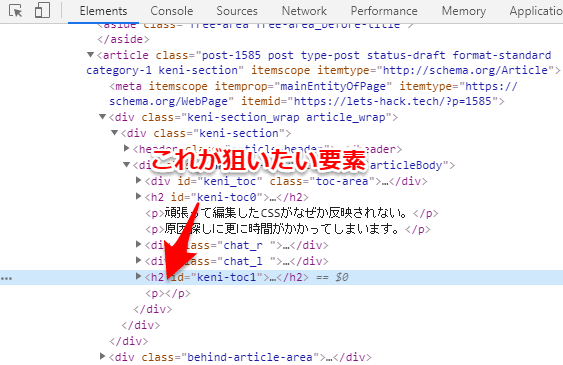Open the Application tab
563x365 pixels.
point(536,11)
